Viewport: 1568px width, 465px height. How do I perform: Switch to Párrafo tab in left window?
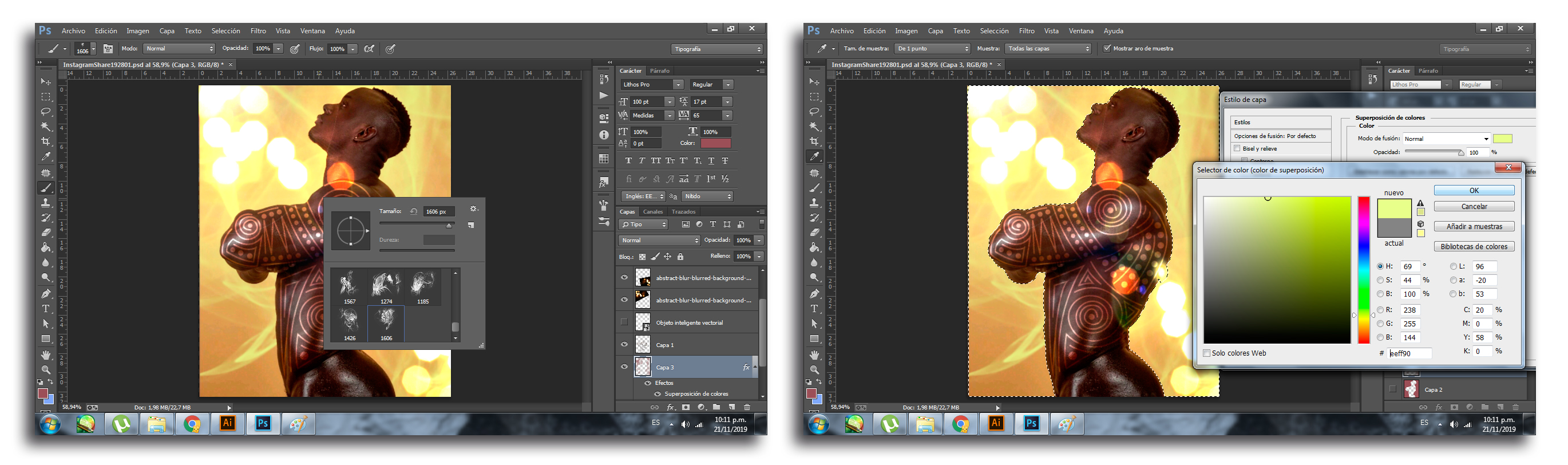[659, 70]
